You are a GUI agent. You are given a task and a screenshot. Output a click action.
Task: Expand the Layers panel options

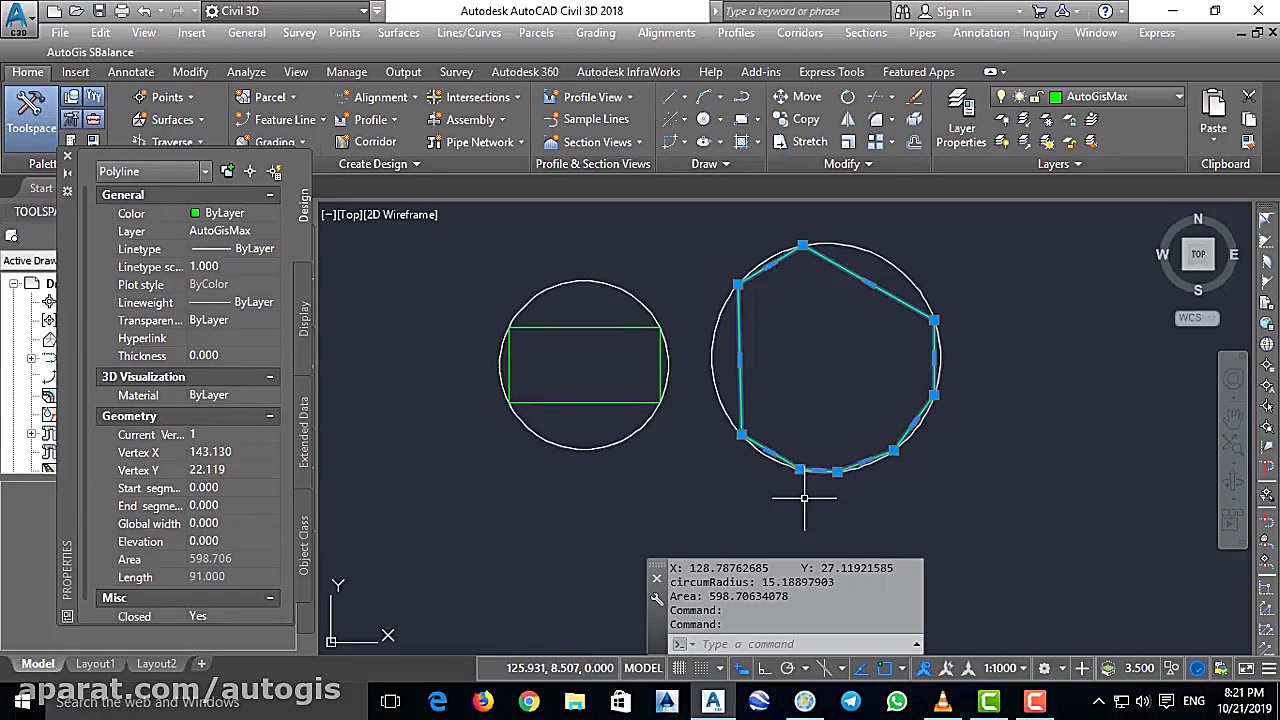[1059, 164]
